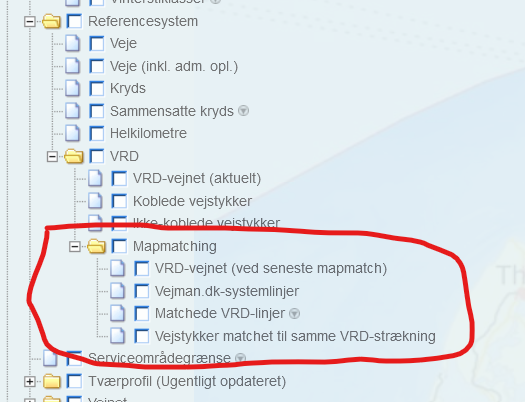Check VRD-vejnet (ved seneste mapmatch) box
This screenshot has height=402, width=525.
tap(141, 268)
